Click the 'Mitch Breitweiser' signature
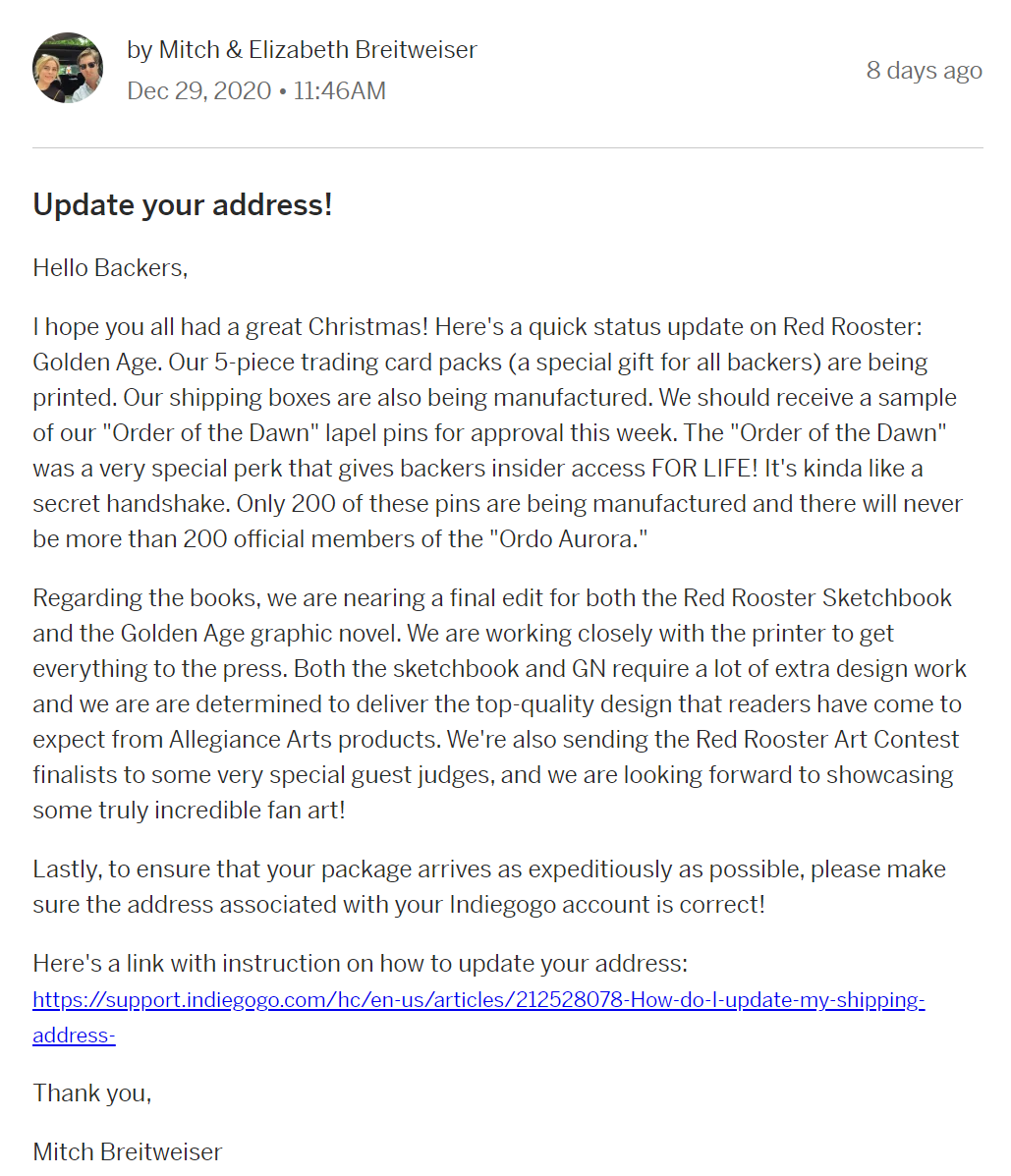This screenshot has height=1176, width=1011. tap(128, 1152)
